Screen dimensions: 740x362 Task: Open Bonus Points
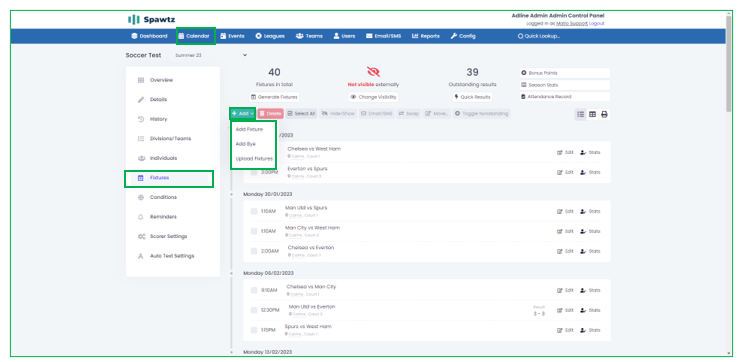click(564, 73)
